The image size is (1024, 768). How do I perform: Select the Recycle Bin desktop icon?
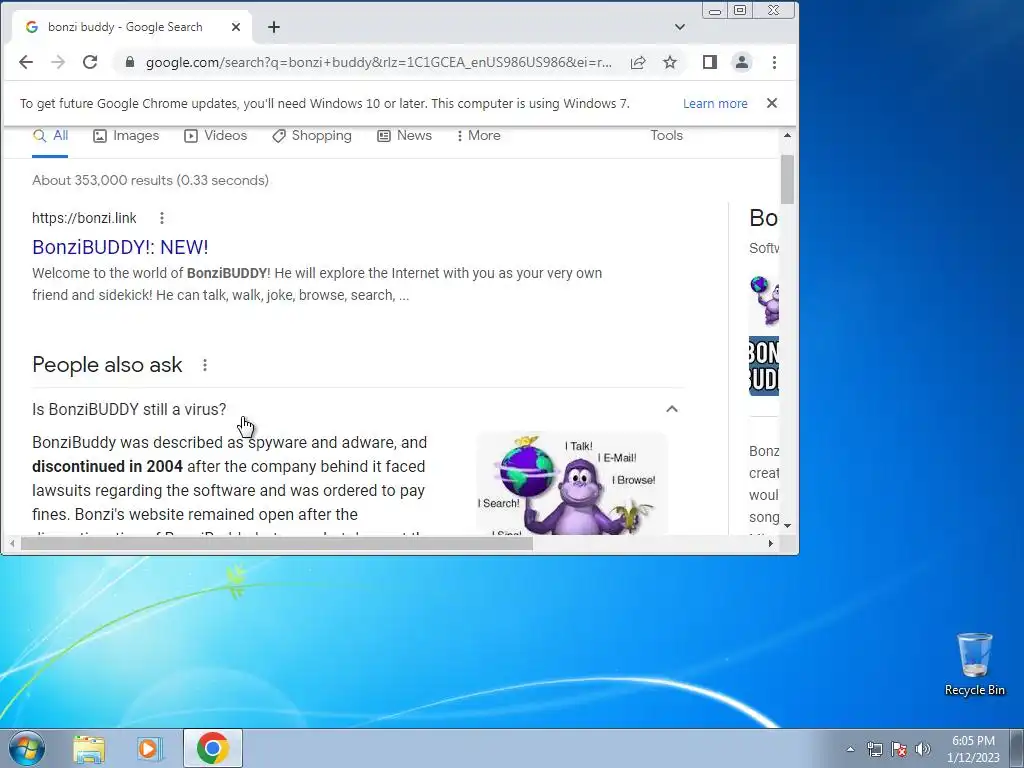tap(974, 665)
